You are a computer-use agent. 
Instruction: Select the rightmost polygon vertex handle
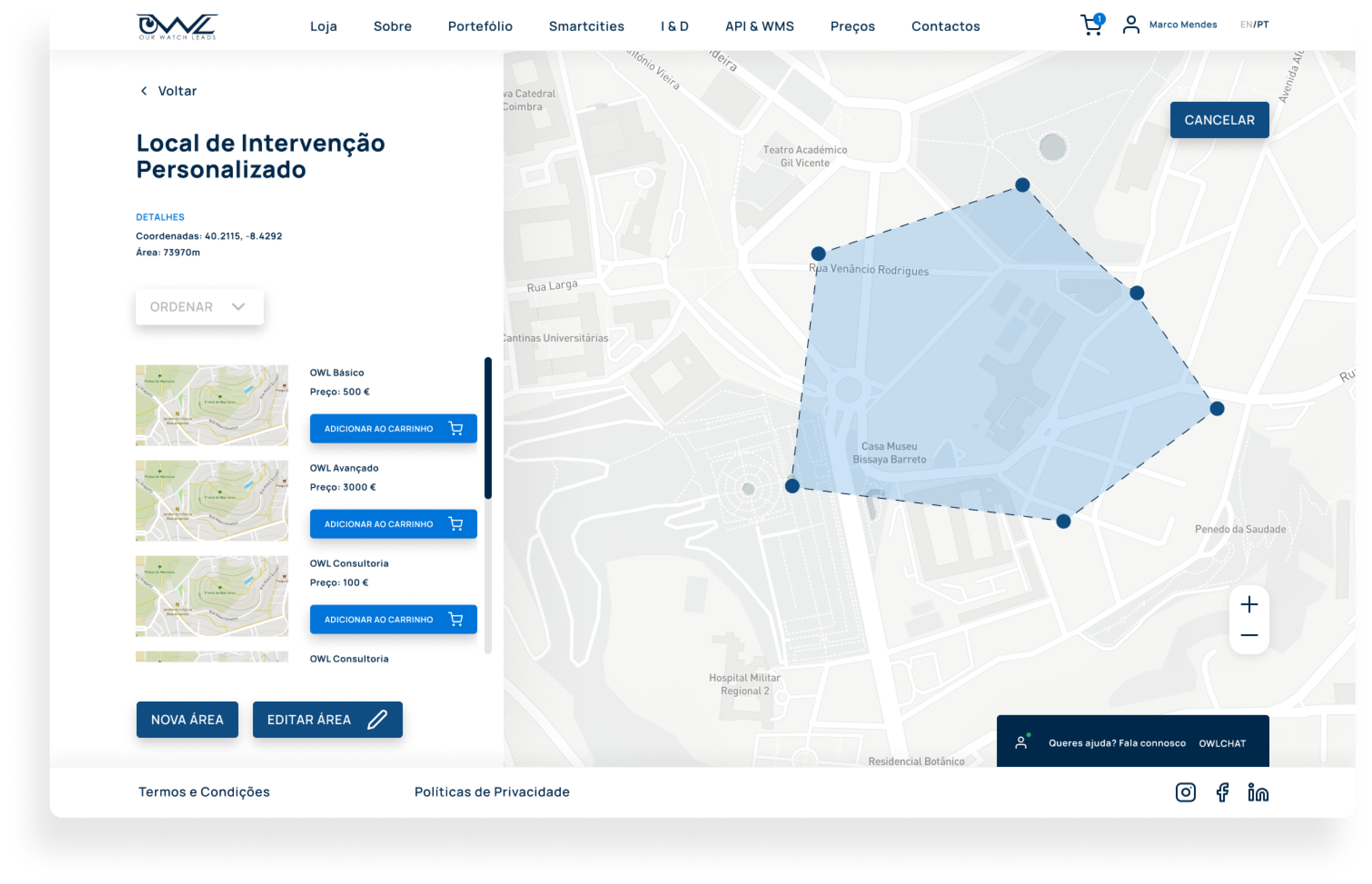click(1216, 408)
